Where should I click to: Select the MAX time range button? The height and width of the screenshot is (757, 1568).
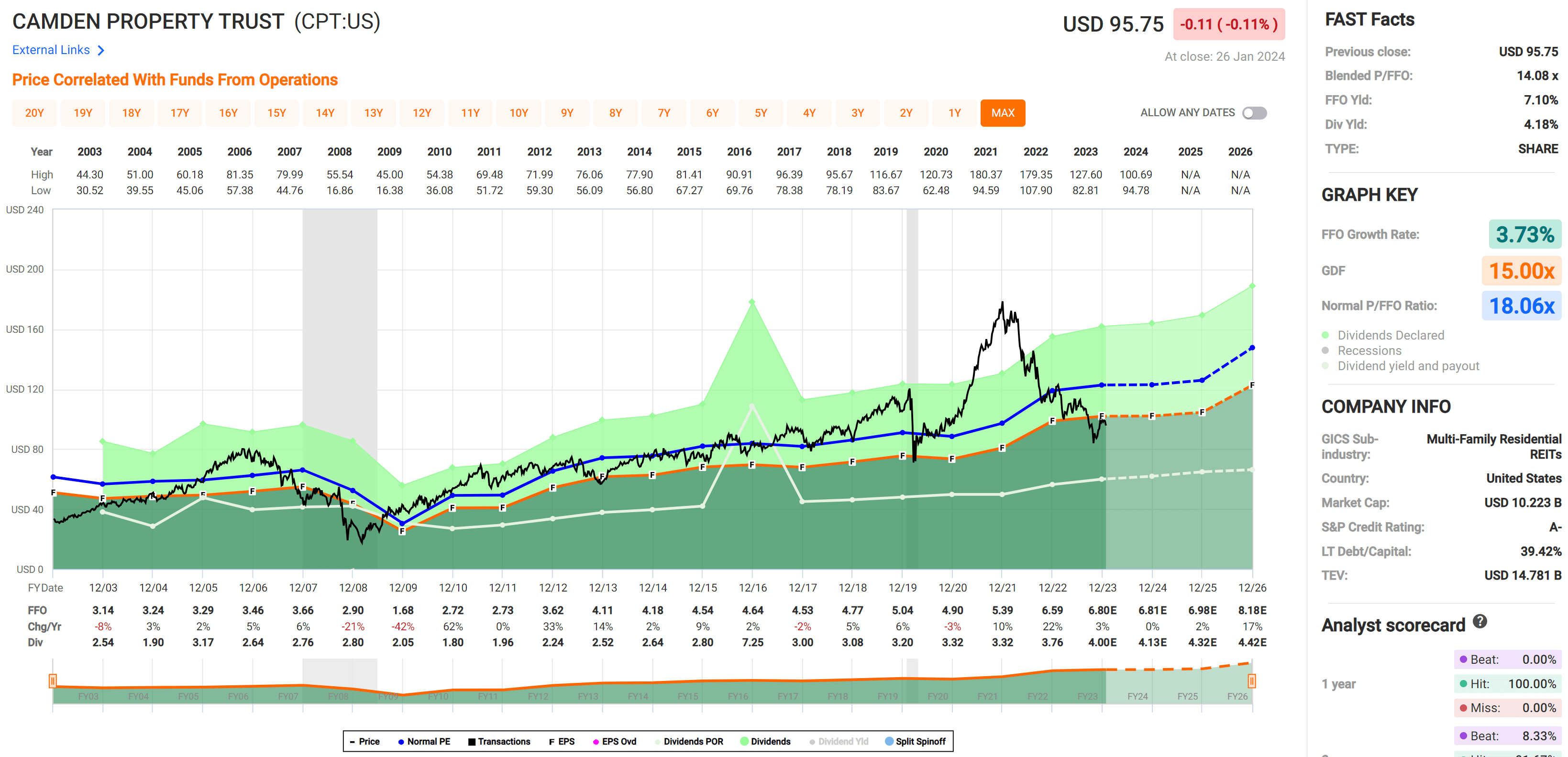[1003, 113]
